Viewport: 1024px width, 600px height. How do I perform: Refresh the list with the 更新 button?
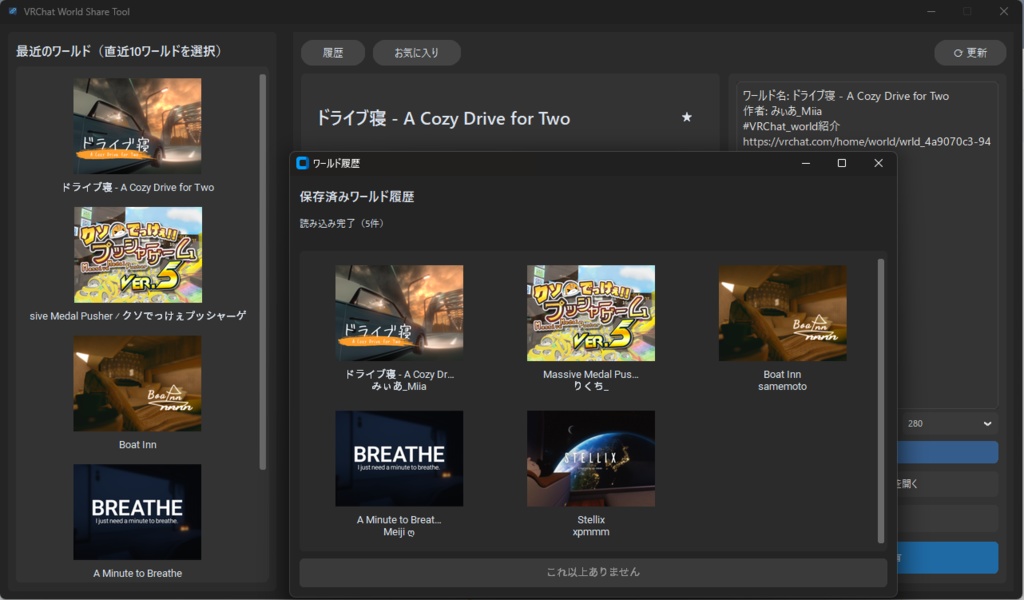pyautogui.click(x=970, y=53)
